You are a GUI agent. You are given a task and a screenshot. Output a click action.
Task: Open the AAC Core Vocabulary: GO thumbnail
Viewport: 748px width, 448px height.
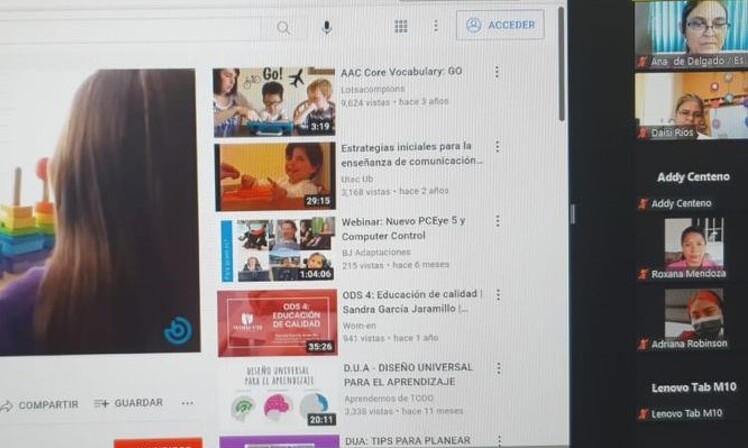tap(274, 102)
